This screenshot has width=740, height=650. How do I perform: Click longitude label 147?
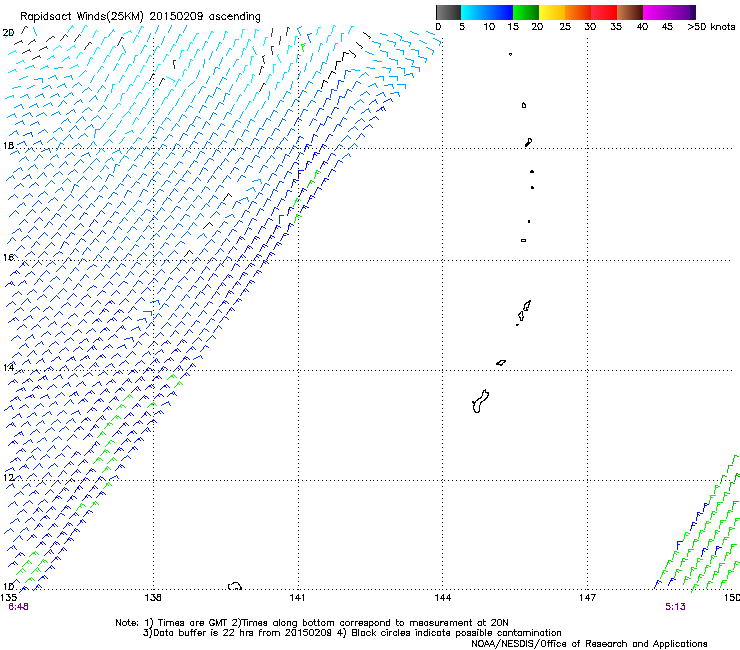point(587,598)
